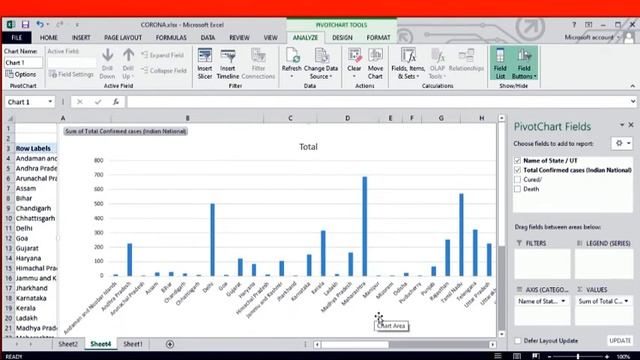Click the Insert Function fx icon
This screenshot has height=360, width=640.
[x=116, y=102]
